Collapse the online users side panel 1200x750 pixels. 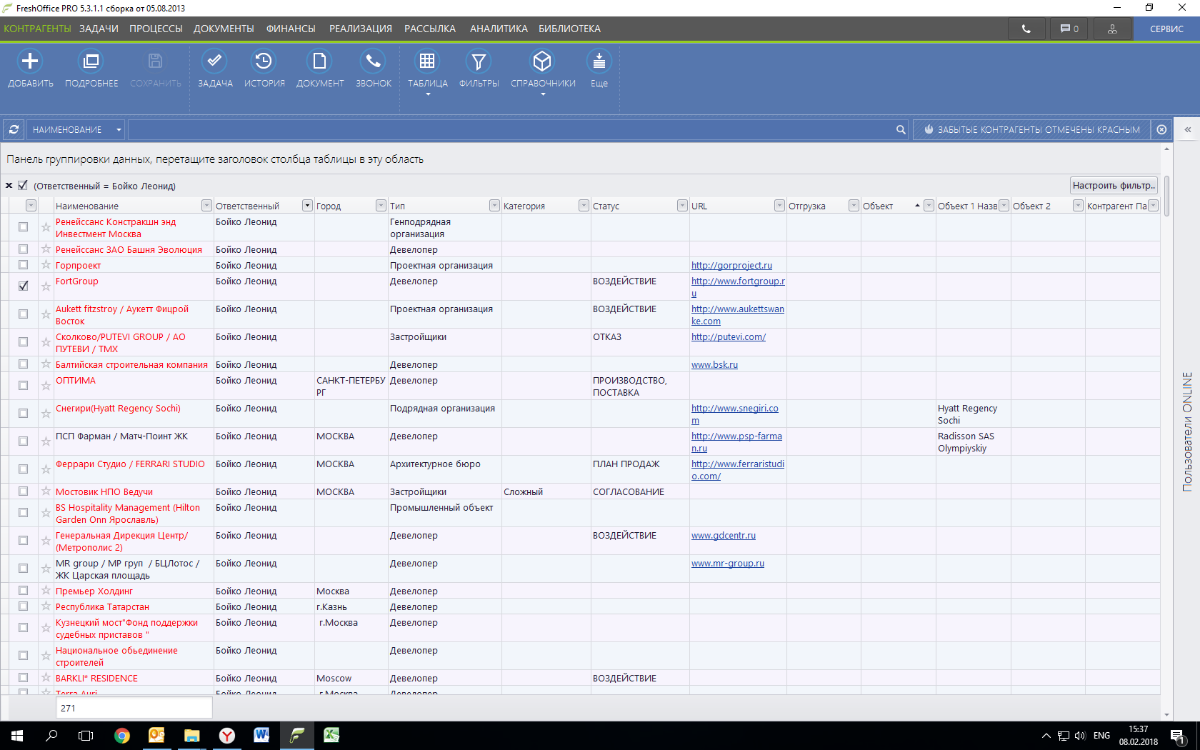pos(1188,129)
